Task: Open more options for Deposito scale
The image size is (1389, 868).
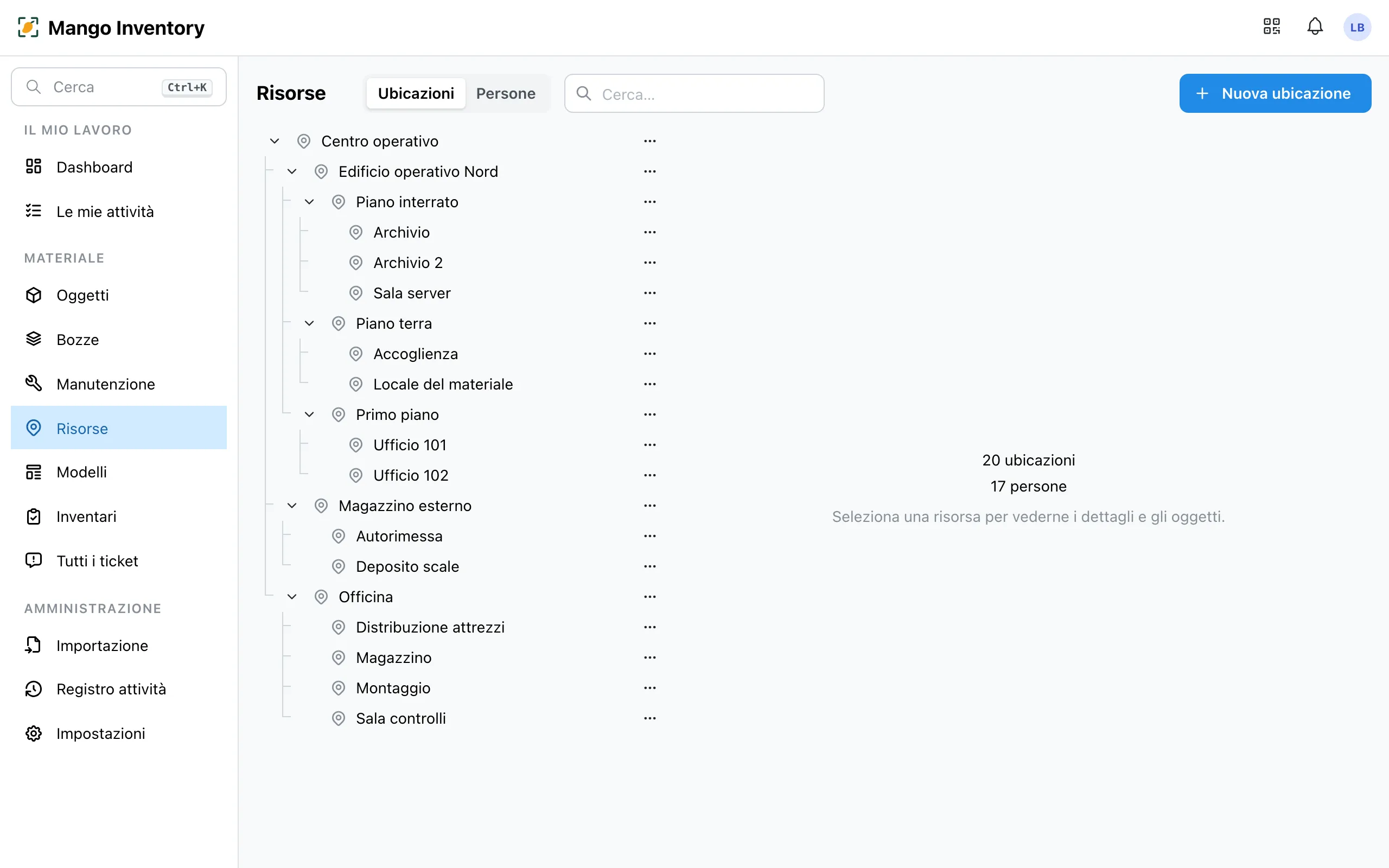Action: pos(649,566)
